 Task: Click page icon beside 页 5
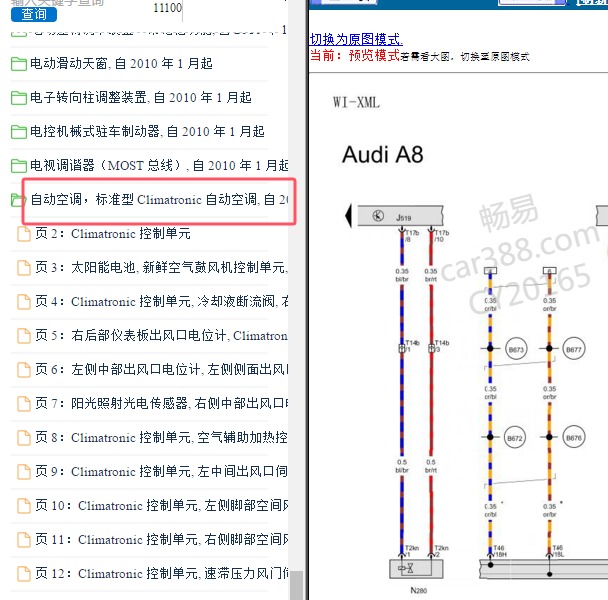pyautogui.click(x=24, y=336)
